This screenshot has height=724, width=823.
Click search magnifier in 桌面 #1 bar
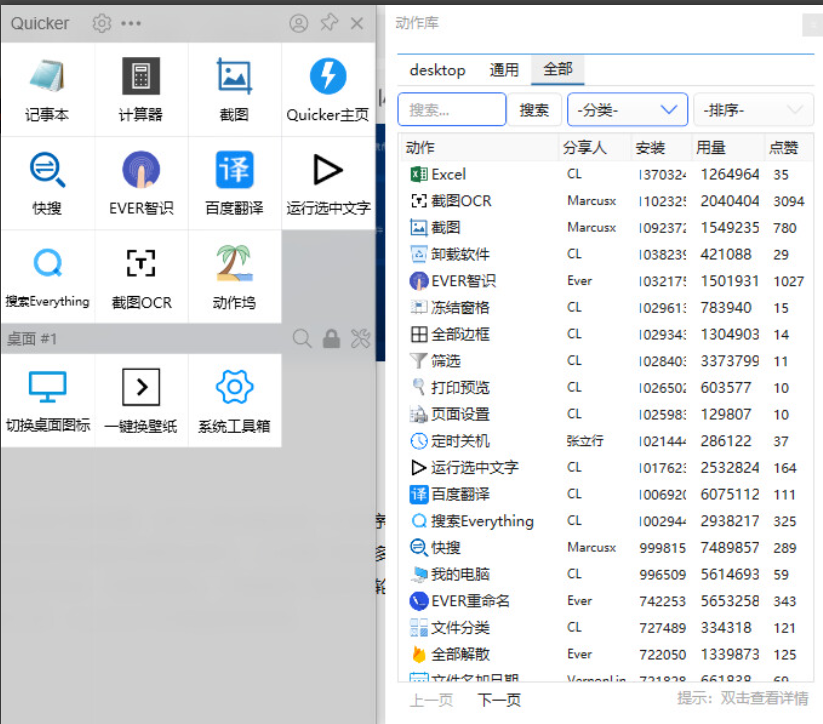(x=302, y=339)
